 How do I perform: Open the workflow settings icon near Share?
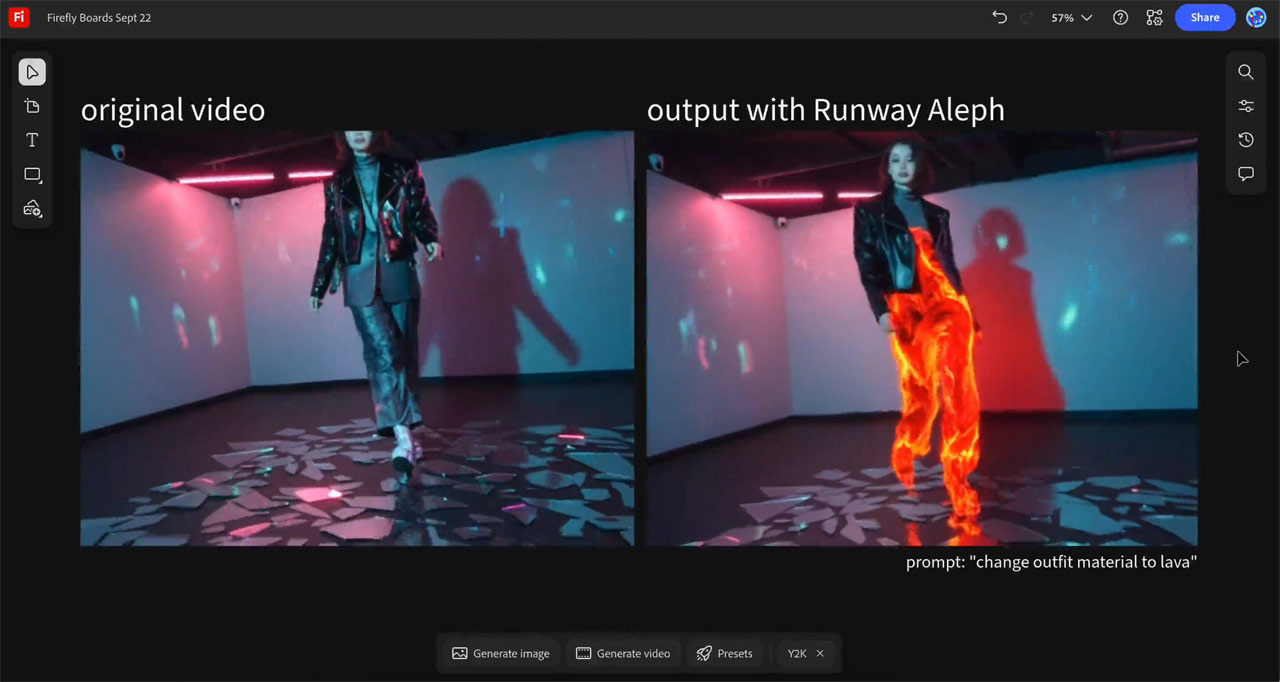[x=1154, y=18]
